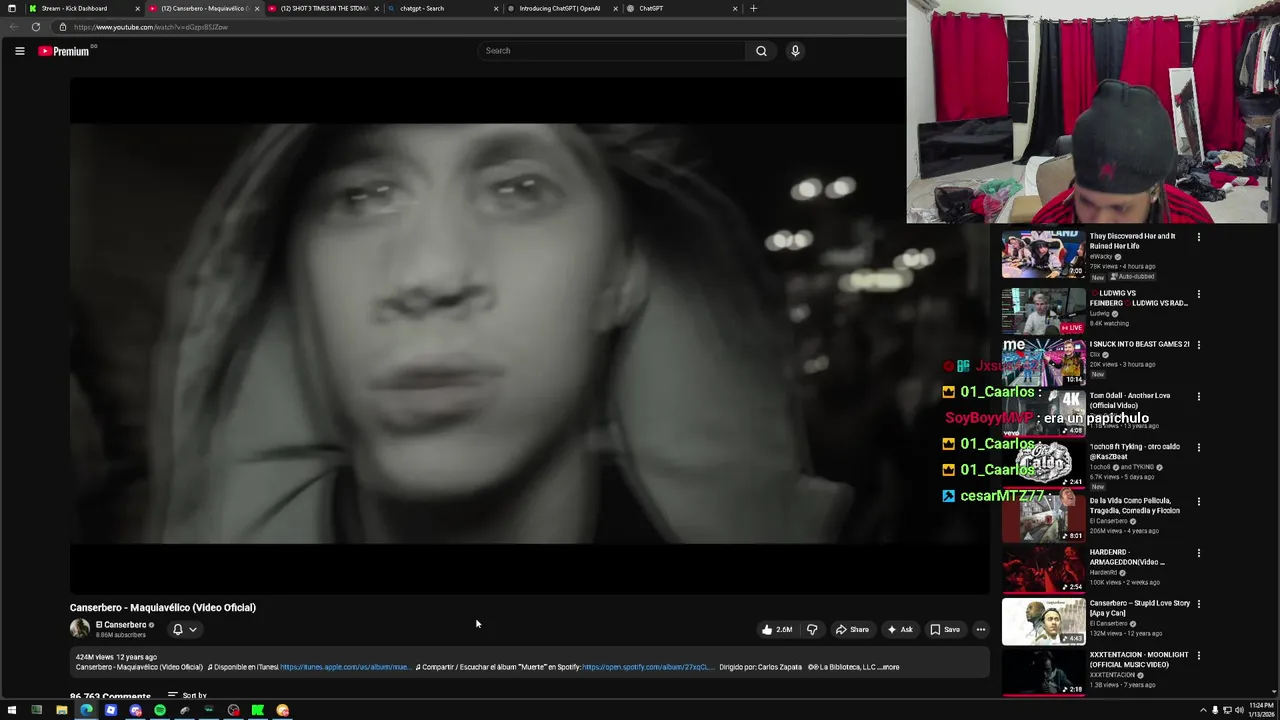Open Tom Odell - Another Love thumbnail

(1043, 413)
